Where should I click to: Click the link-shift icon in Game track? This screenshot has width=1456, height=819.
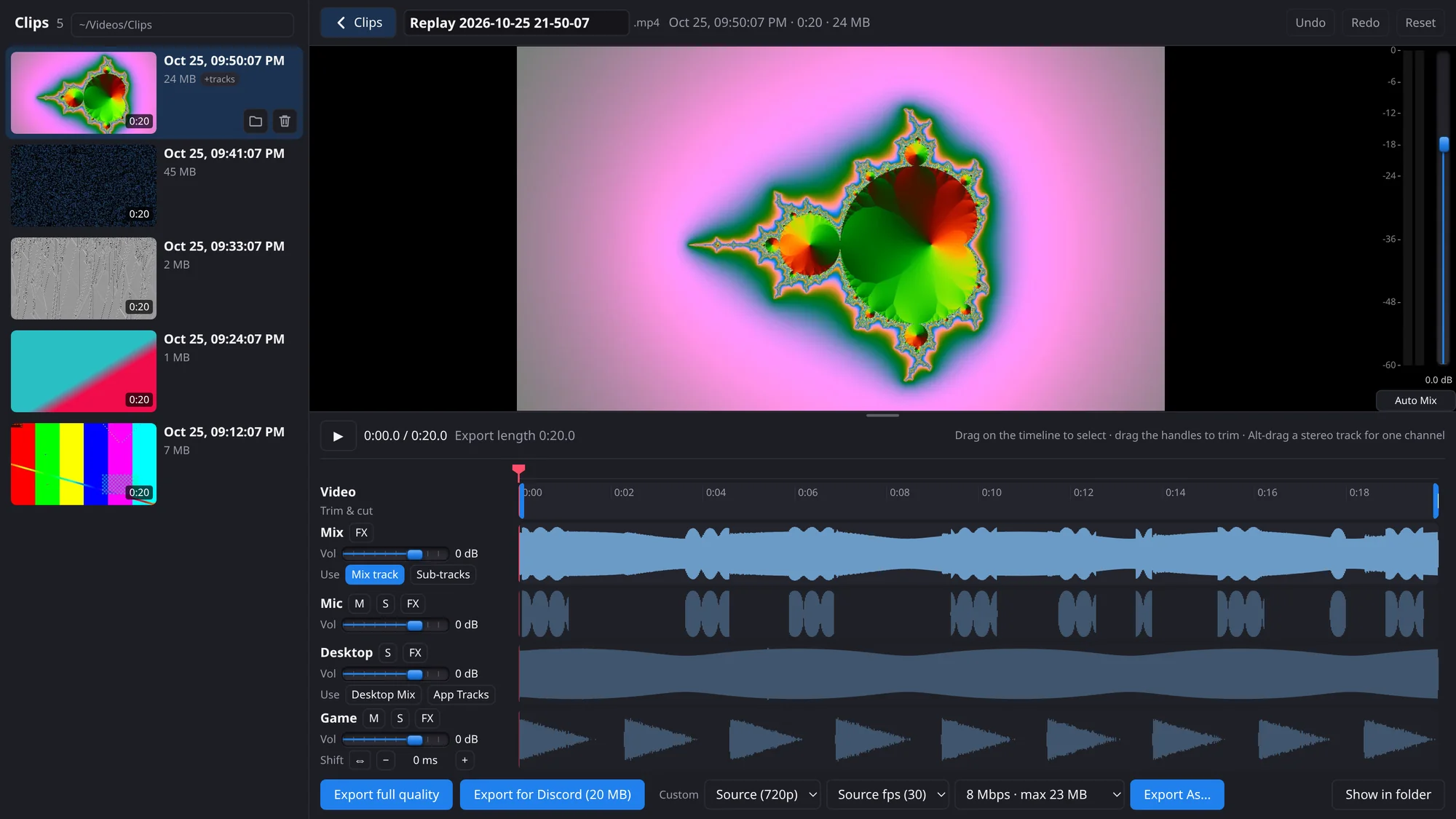(360, 760)
